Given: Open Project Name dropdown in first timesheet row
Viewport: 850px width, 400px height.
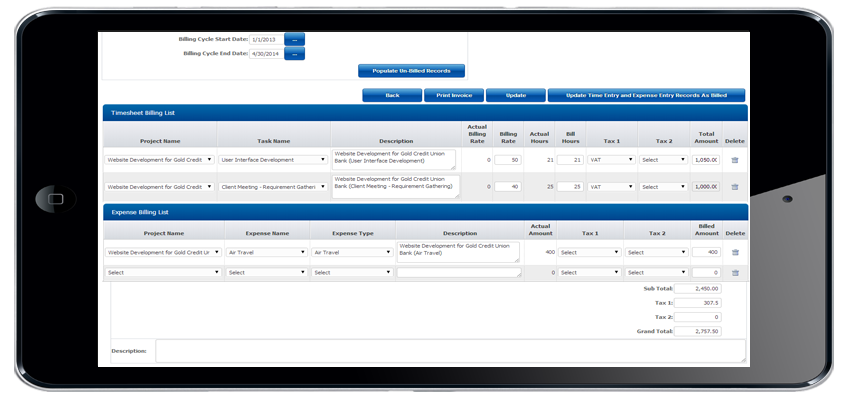Looking at the screenshot, I should click(160, 160).
